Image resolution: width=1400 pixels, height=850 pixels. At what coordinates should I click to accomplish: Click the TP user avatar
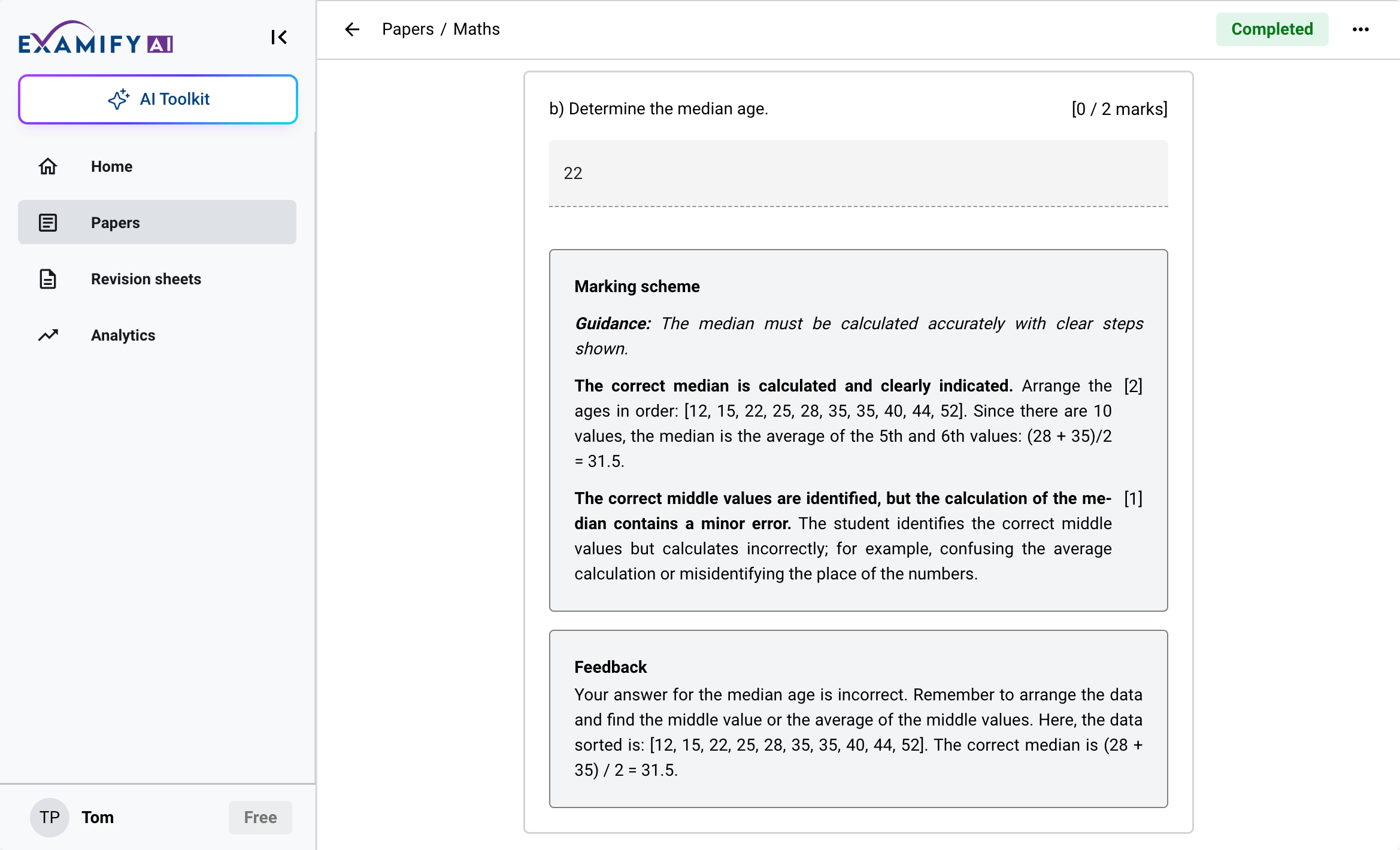coord(50,817)
